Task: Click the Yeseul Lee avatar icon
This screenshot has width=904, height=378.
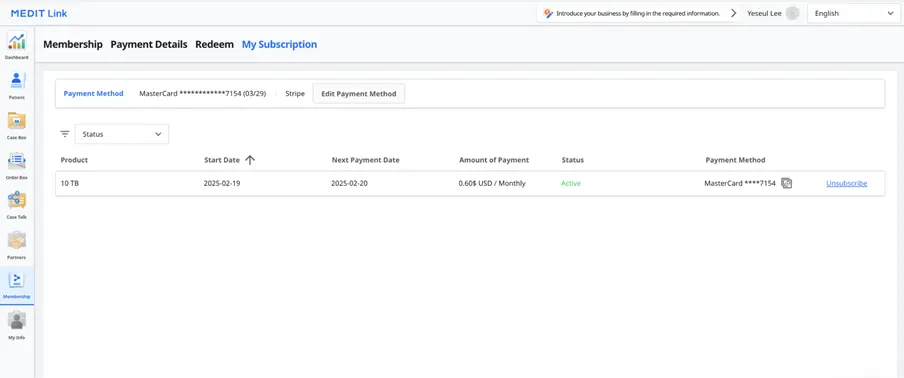Action: coord(792,13)
